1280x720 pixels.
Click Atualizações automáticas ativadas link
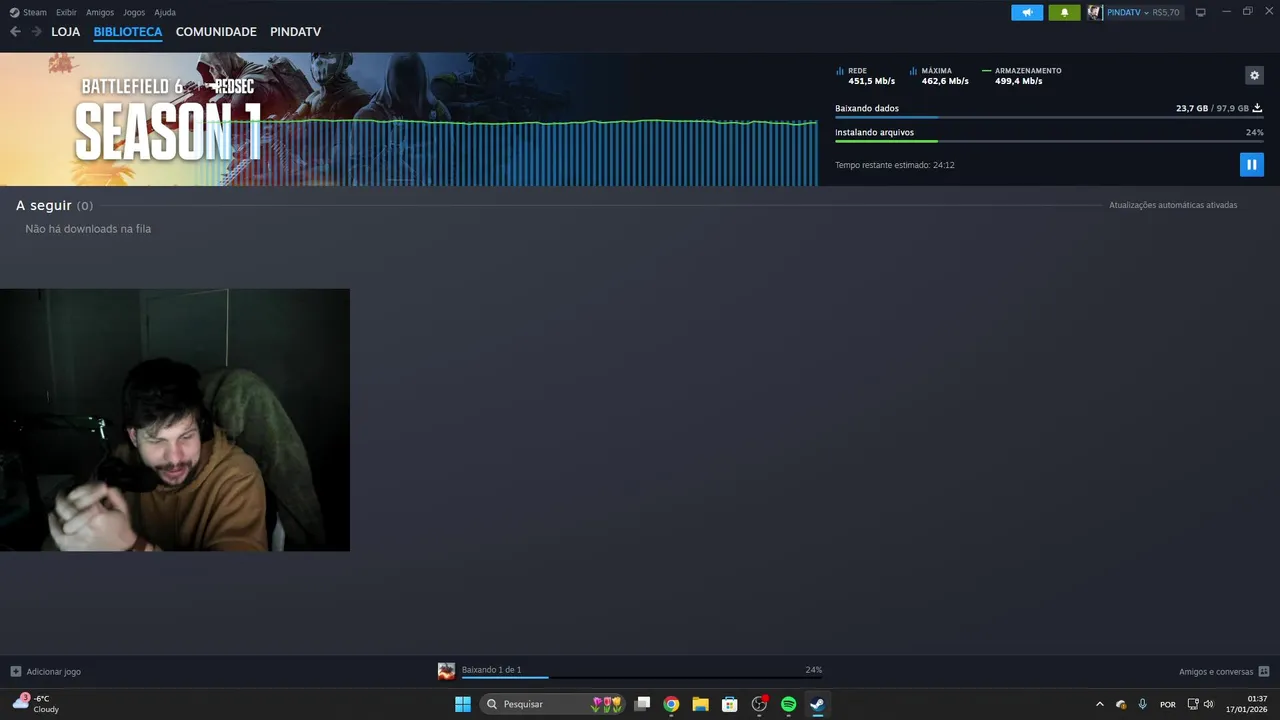pyautogui.click(x=1173, y=205)
